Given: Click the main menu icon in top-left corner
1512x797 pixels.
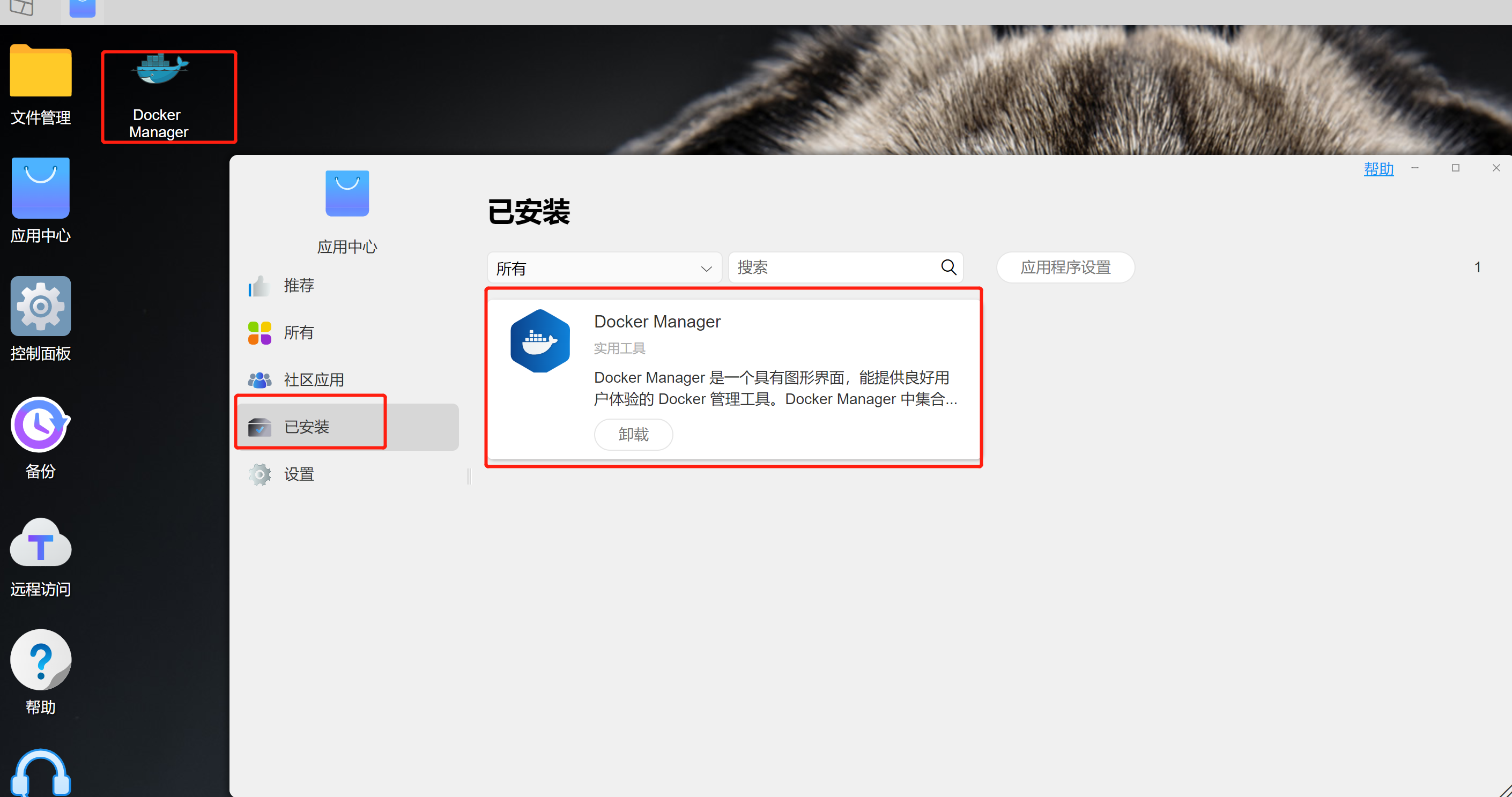Looking at the screenshot, I should 22,8.
